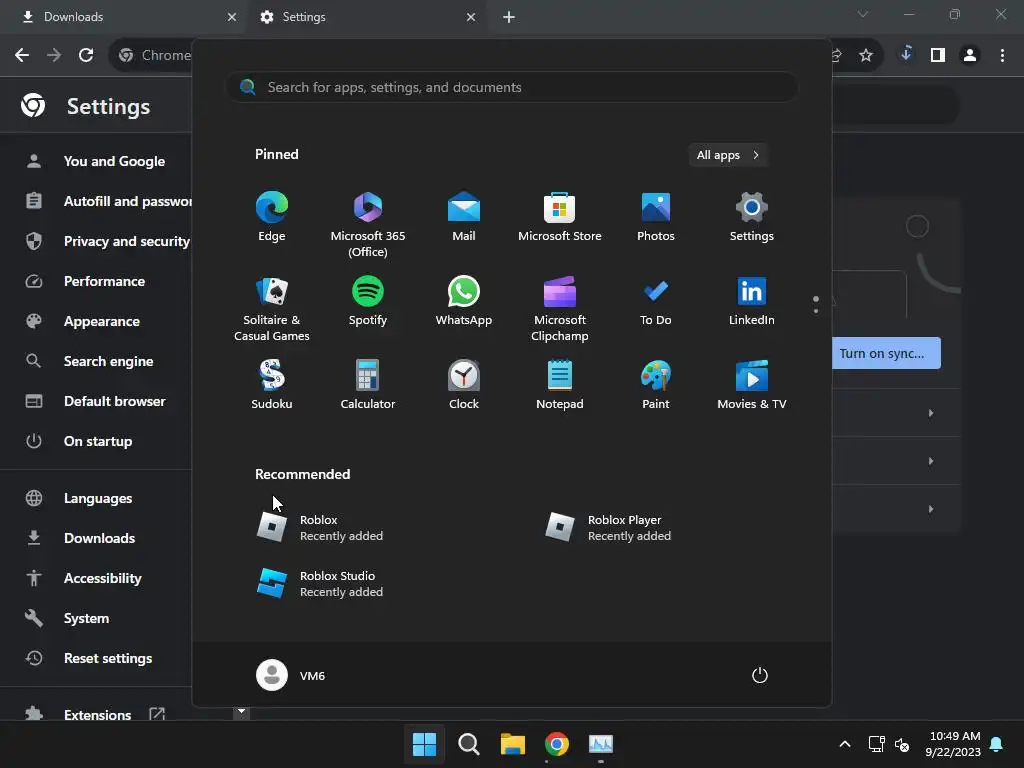Click the Windows Start button on taskbar
1024x768 pixels.
click(x=424, y=744)
